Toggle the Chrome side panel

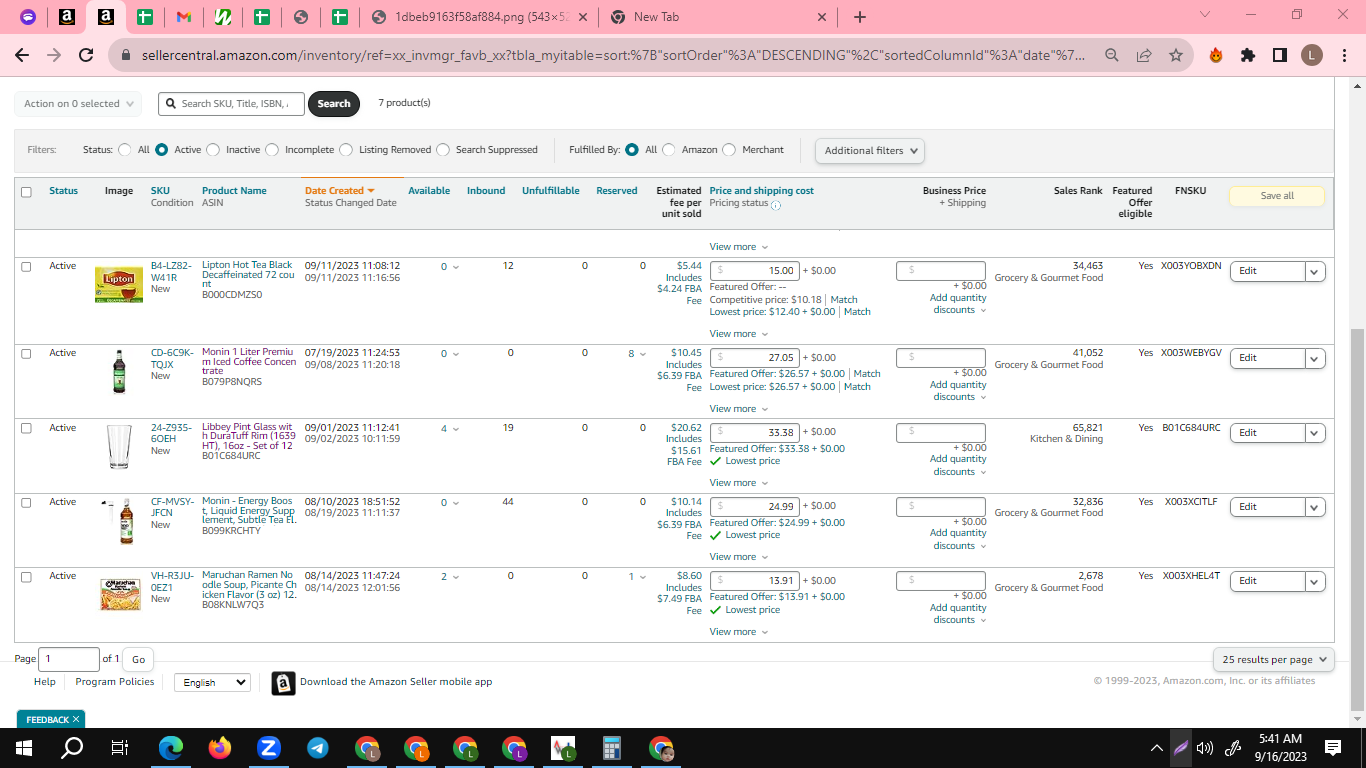coord(1280,55)
